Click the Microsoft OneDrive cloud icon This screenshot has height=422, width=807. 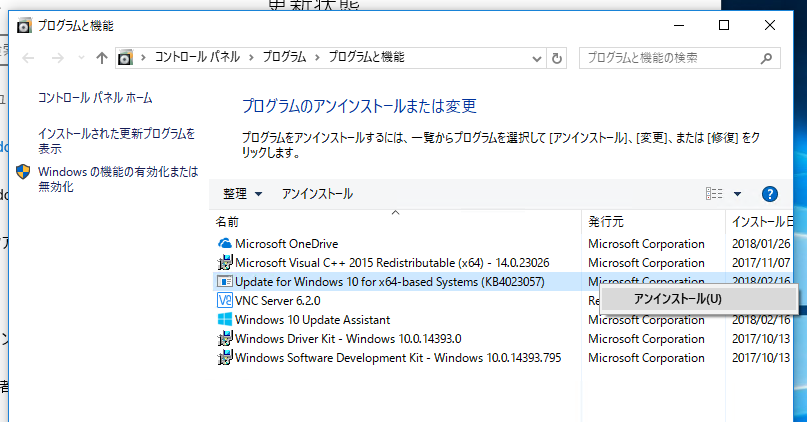click(224, 243)
